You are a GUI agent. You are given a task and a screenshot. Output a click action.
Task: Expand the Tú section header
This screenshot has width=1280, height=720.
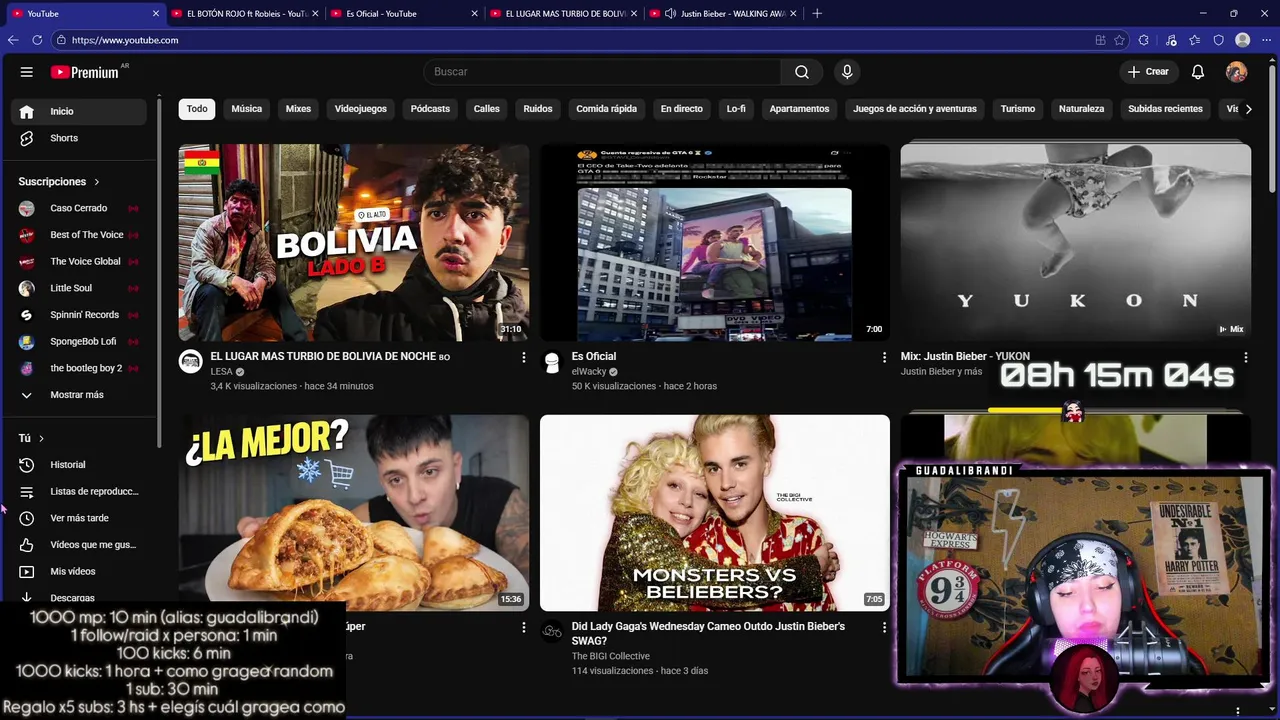pos(31,438)
